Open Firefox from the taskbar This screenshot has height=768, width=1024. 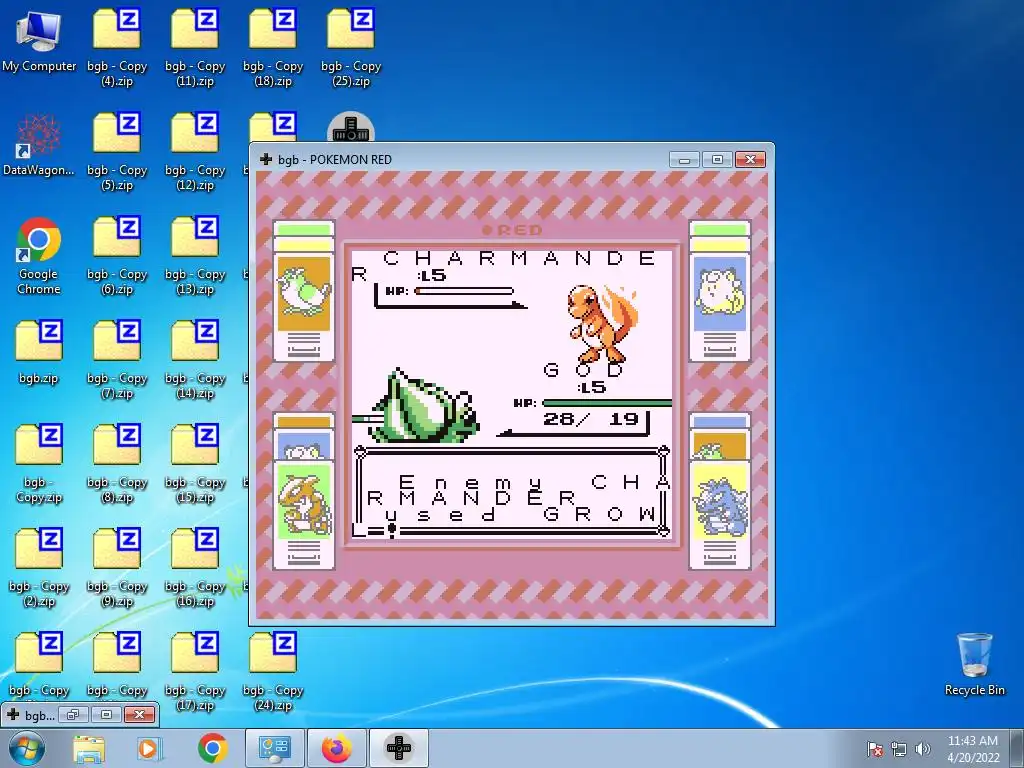pyautogui.click(x=336, y=748)
